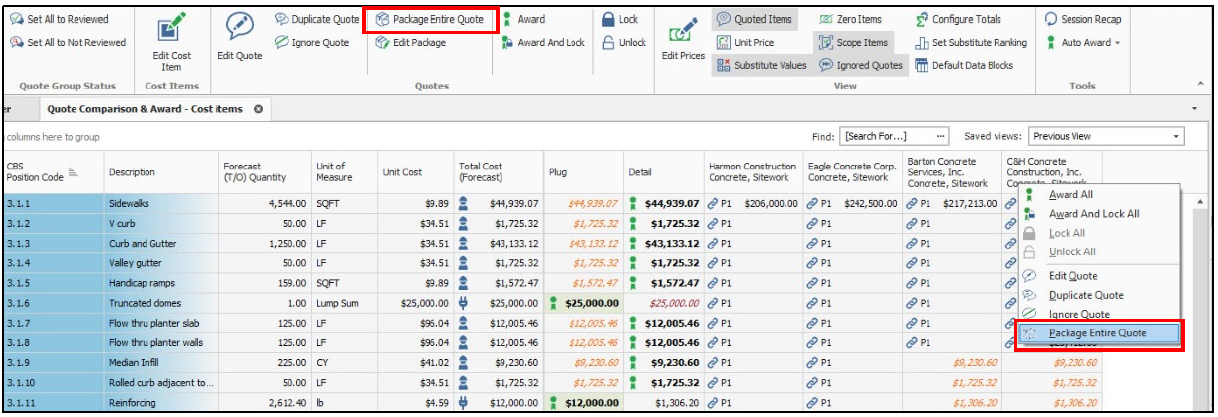1218x417 pixels.
Task: Click the Lock padlock in the ribbon
Action: [x=608, y=19]
